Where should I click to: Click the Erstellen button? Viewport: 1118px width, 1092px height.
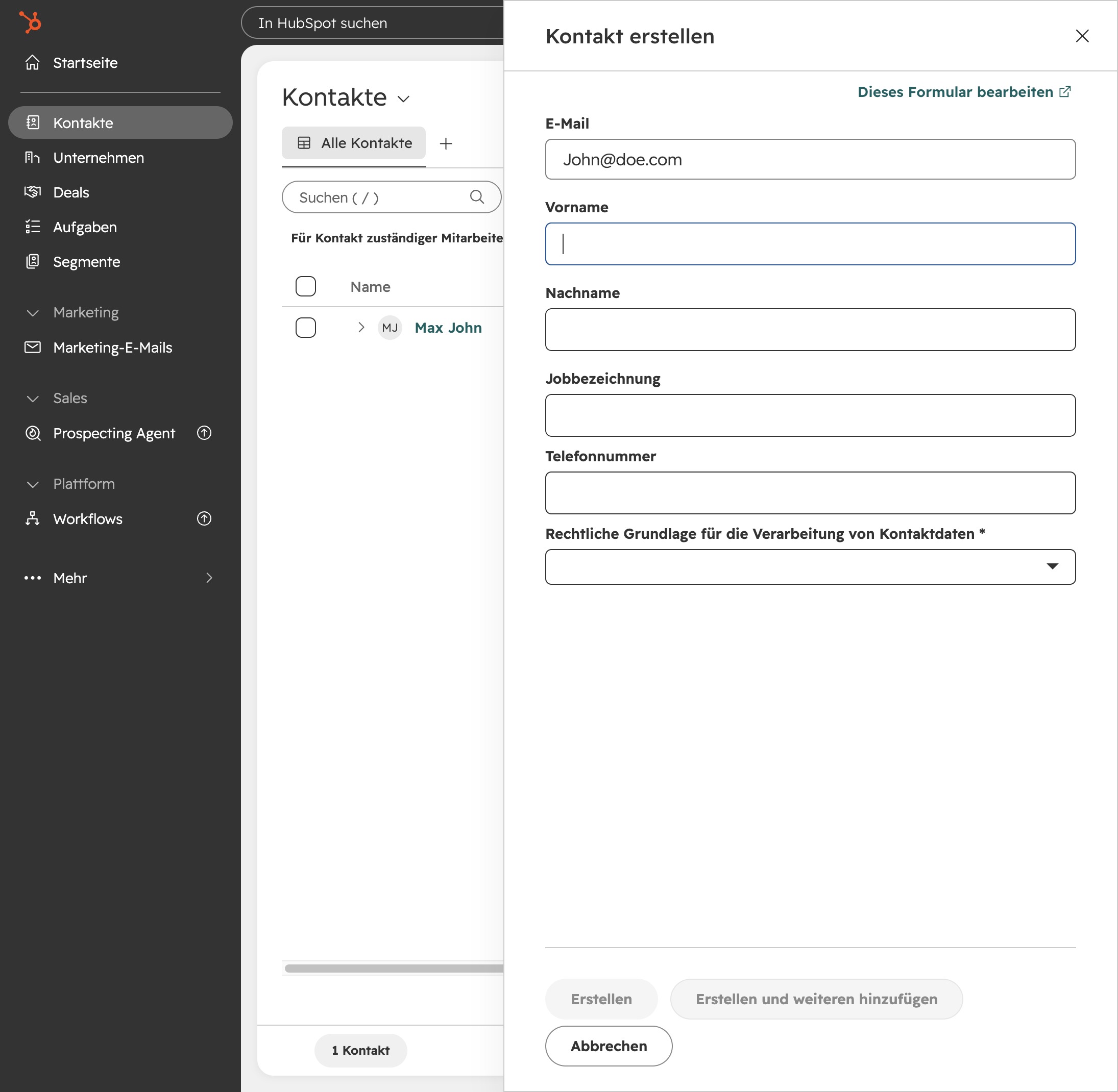[x=601, y=999]
